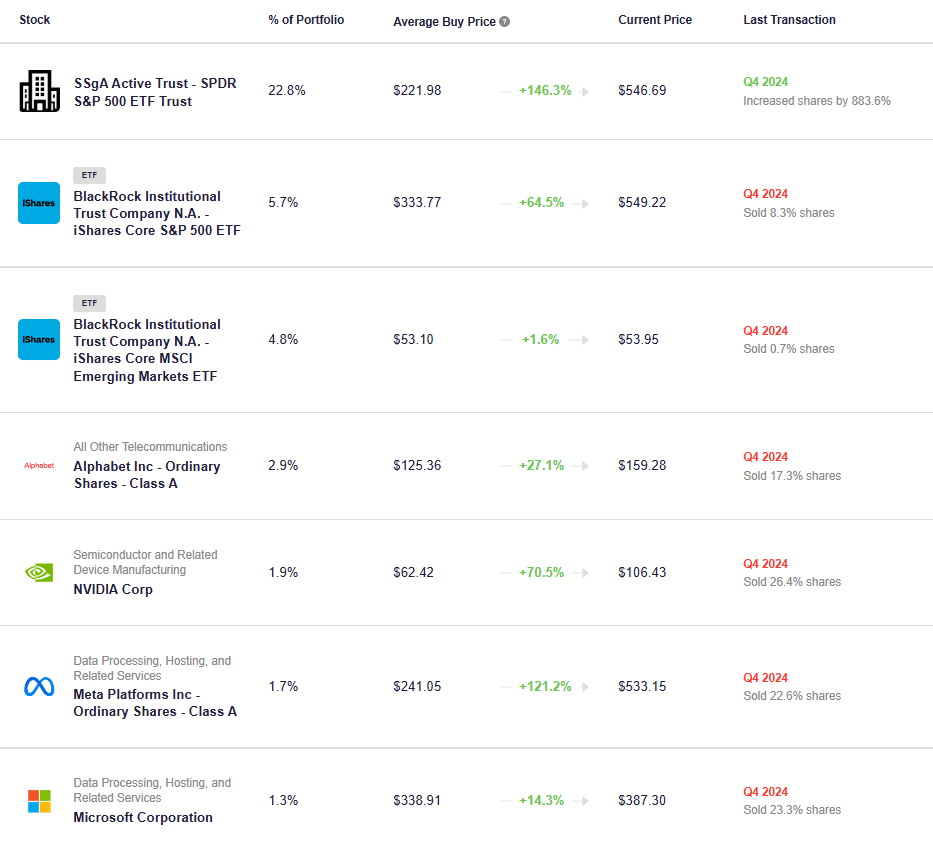Open iShares Core S&P 500 ETF stock
The width and height of the screenshot is (933, 843).
pos(156,213)
